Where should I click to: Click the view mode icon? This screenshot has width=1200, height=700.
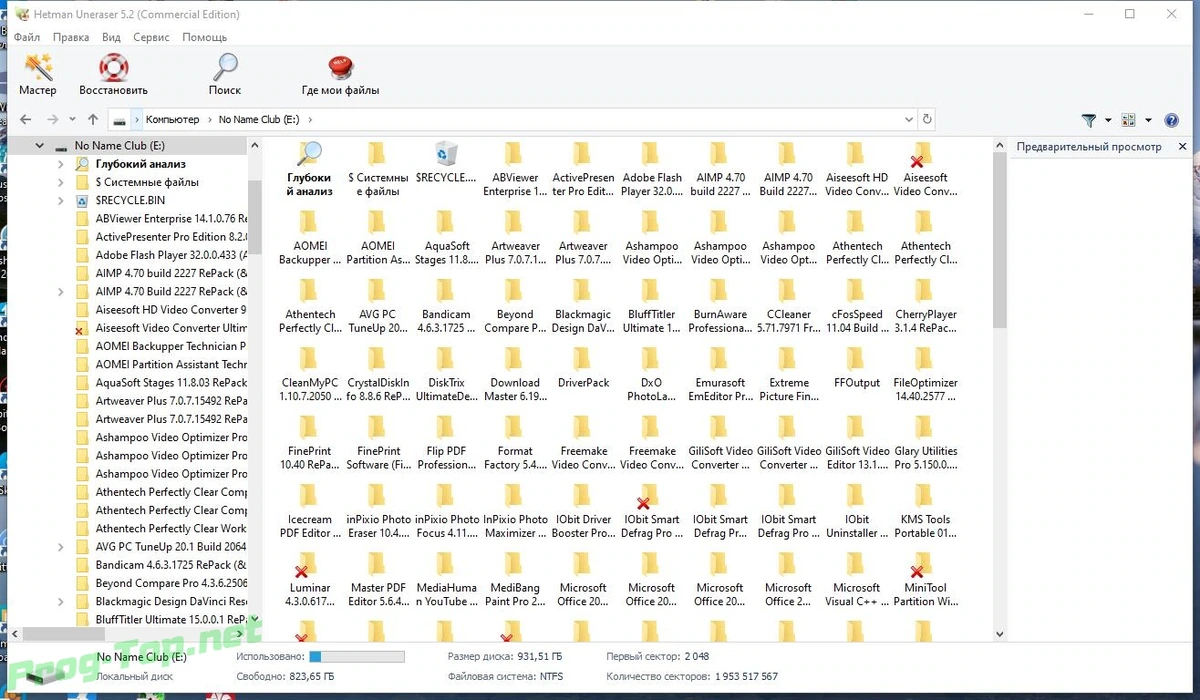[1129, 120]
